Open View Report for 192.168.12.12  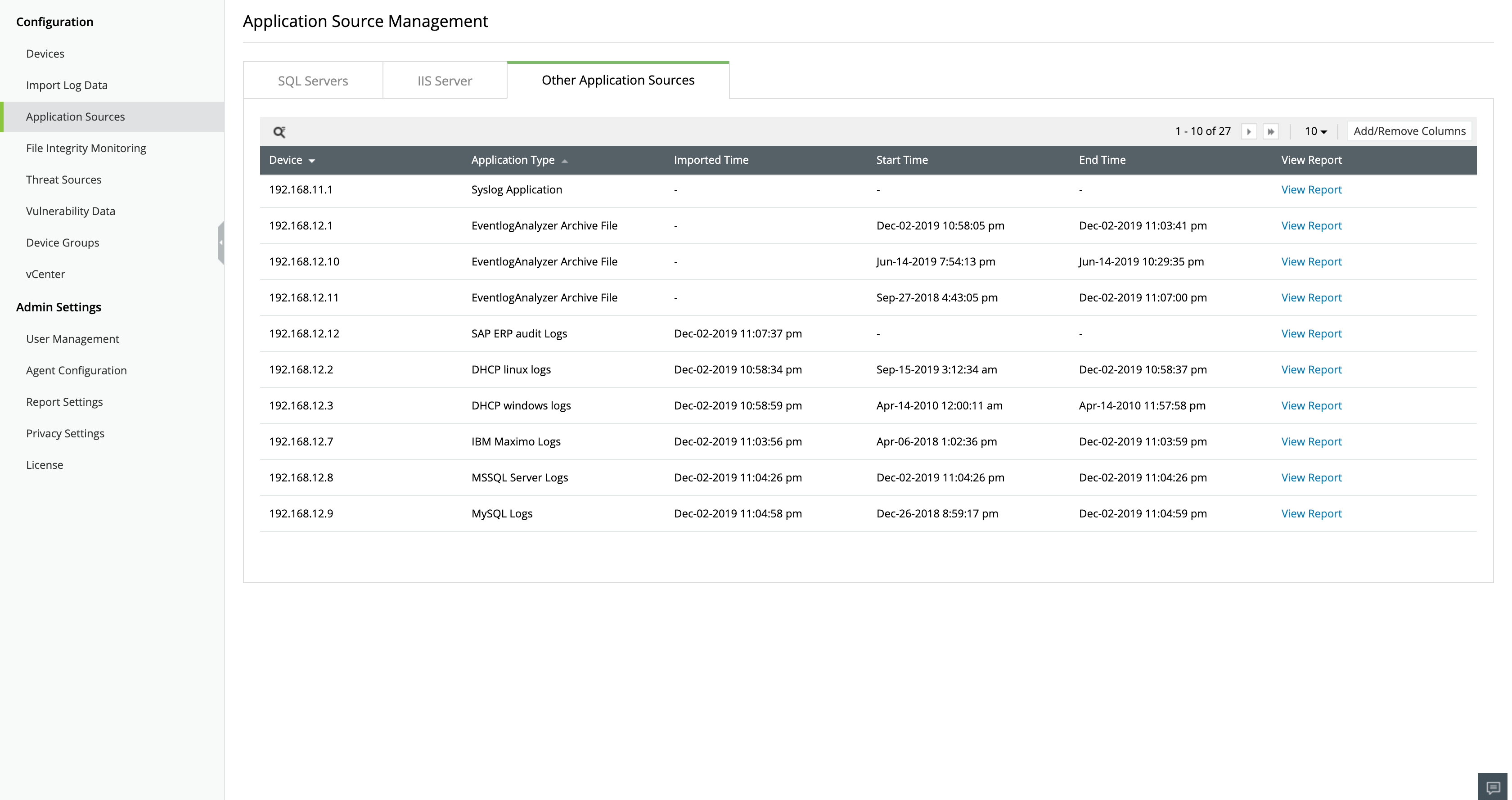(1311, 333)
